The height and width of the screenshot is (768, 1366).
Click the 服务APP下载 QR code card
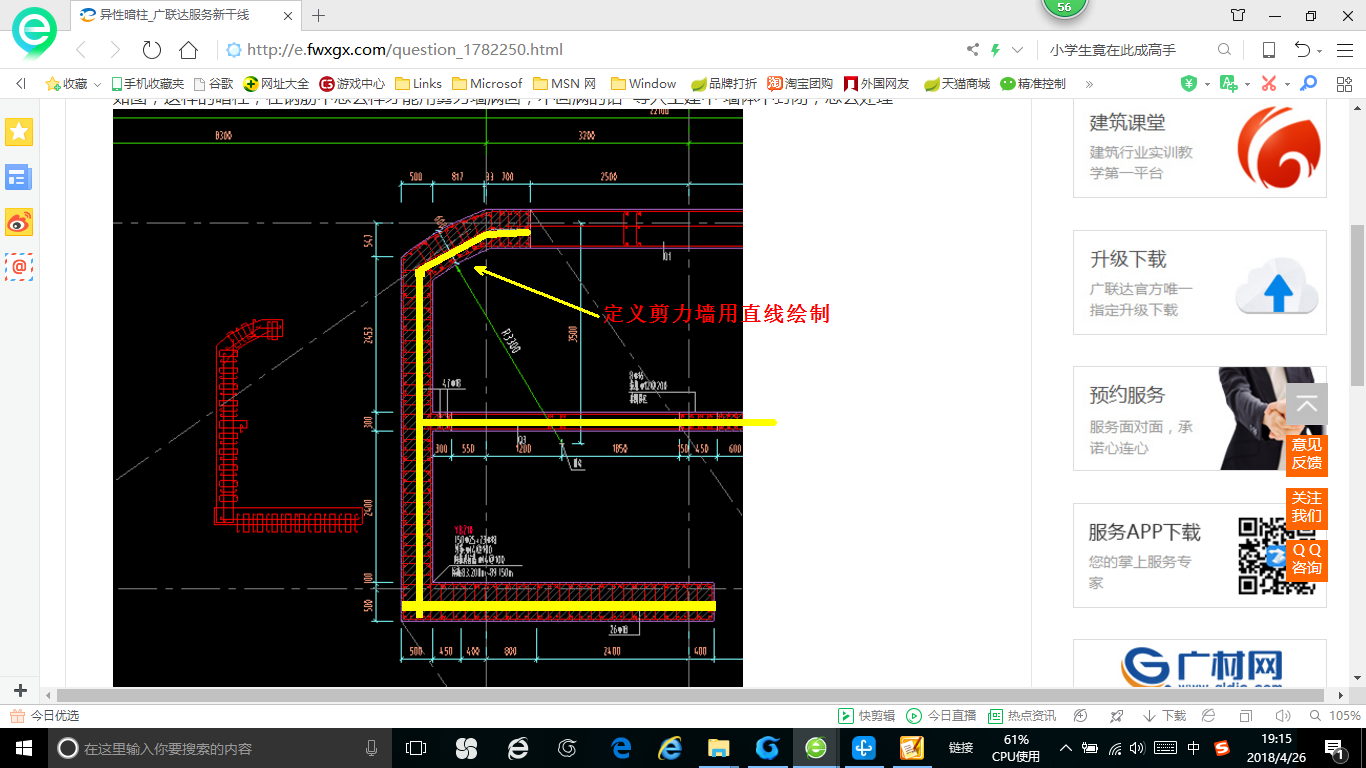[1200, 555]
